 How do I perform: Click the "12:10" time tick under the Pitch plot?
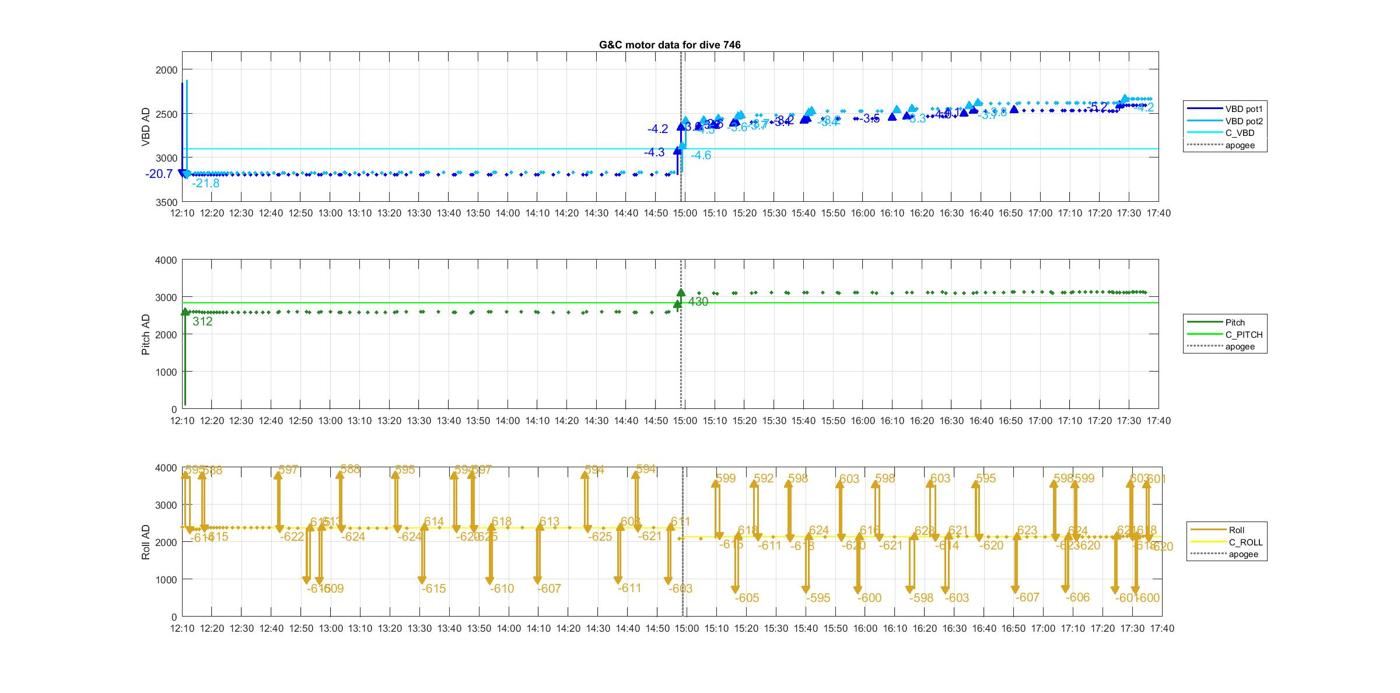coord(182,421)
